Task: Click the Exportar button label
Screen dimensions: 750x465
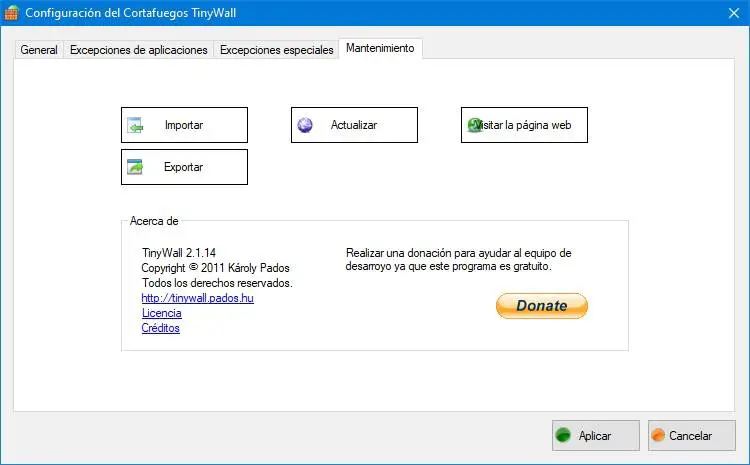Action: (183, 167)
